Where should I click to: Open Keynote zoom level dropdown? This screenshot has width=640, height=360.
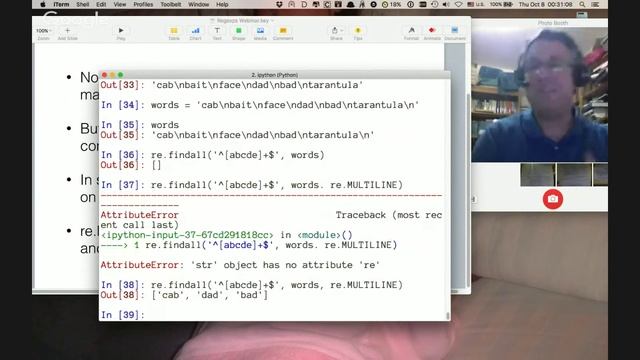(x=43, y=31)
